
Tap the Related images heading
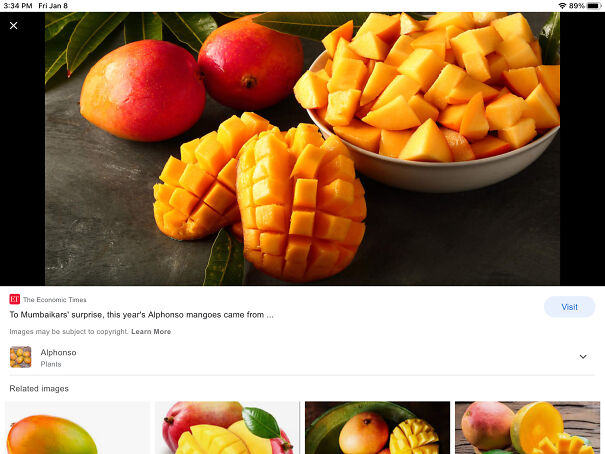[x=39, y=389]
